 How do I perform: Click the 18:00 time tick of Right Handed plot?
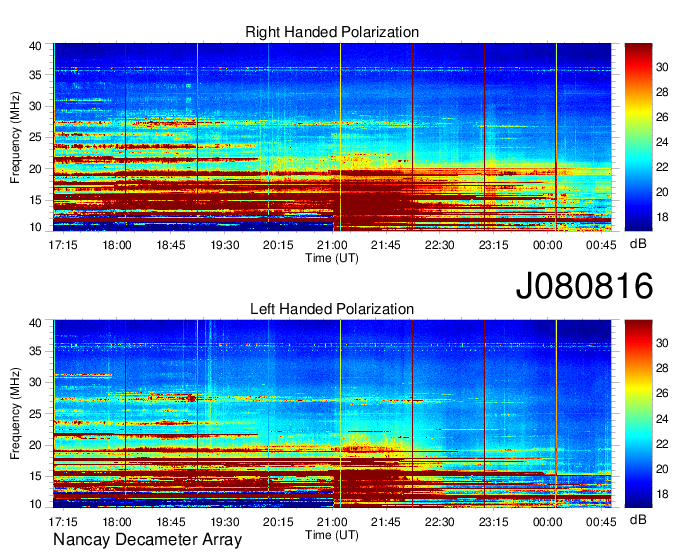tap(117, 245)
